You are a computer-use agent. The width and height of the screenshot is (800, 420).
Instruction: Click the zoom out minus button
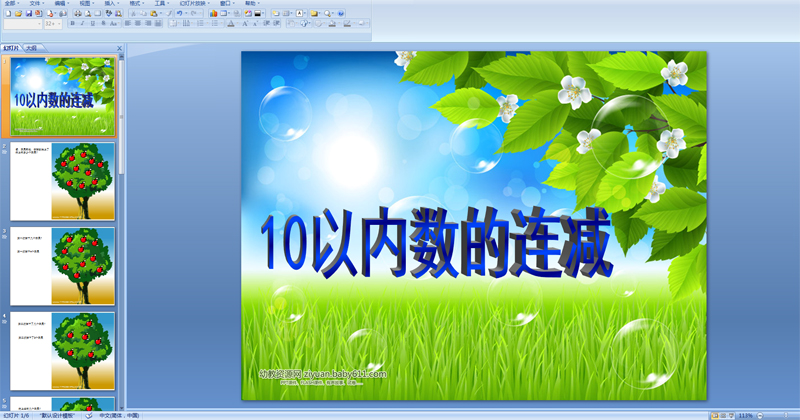pos(760,415)
